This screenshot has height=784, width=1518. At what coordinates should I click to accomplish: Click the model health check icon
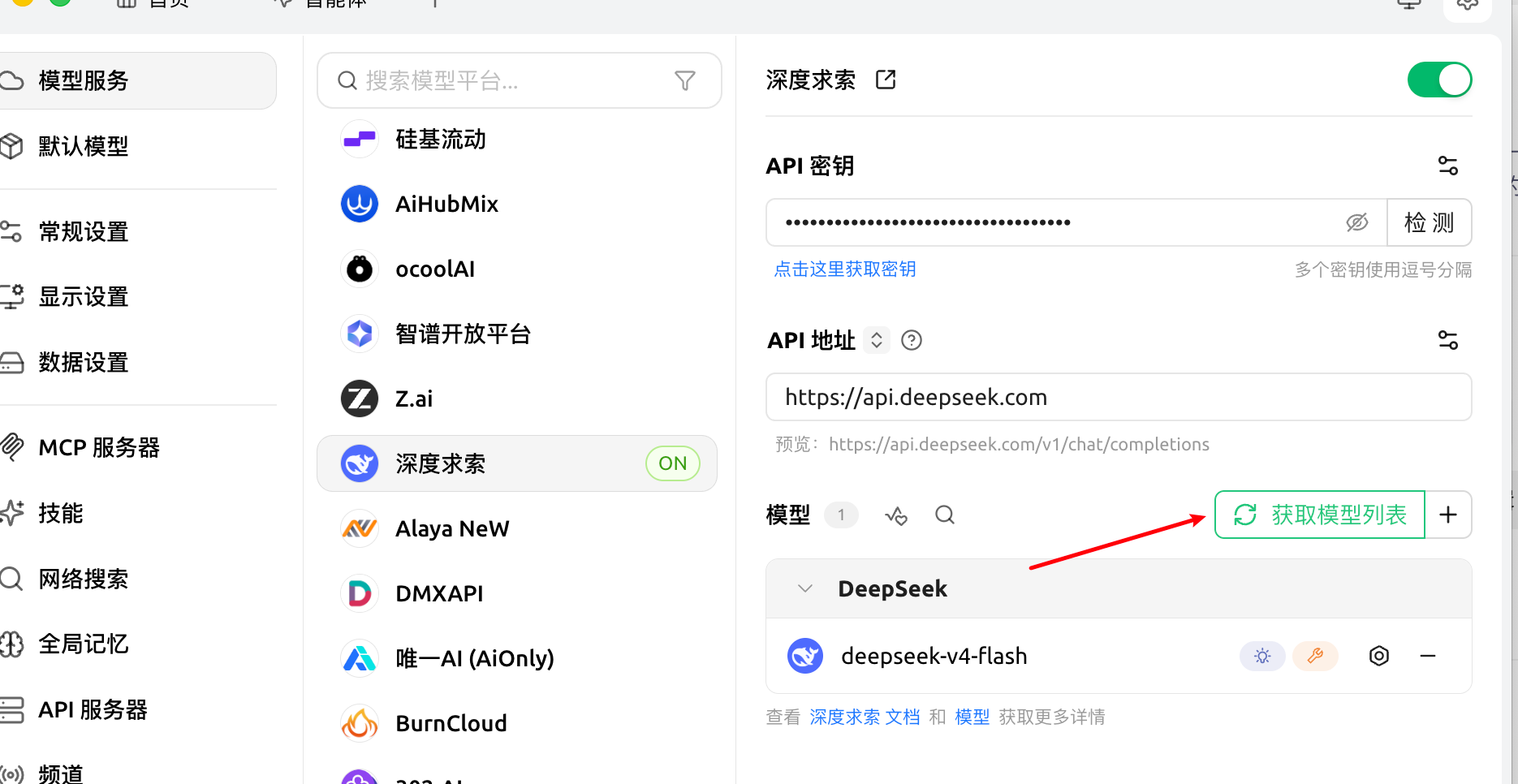click(896, 515)
